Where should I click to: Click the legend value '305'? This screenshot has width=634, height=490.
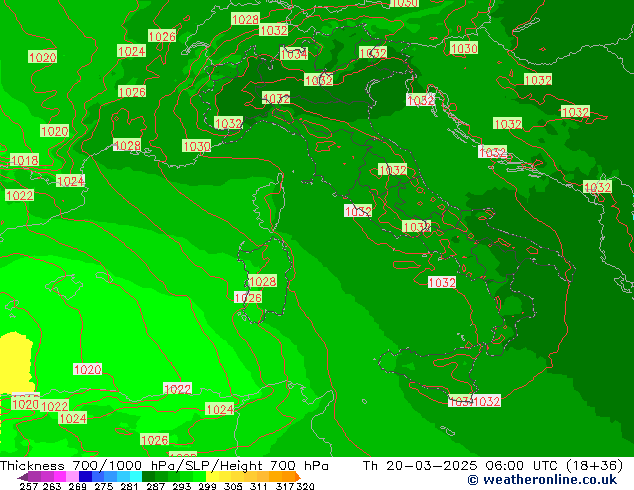click(232, 486)
